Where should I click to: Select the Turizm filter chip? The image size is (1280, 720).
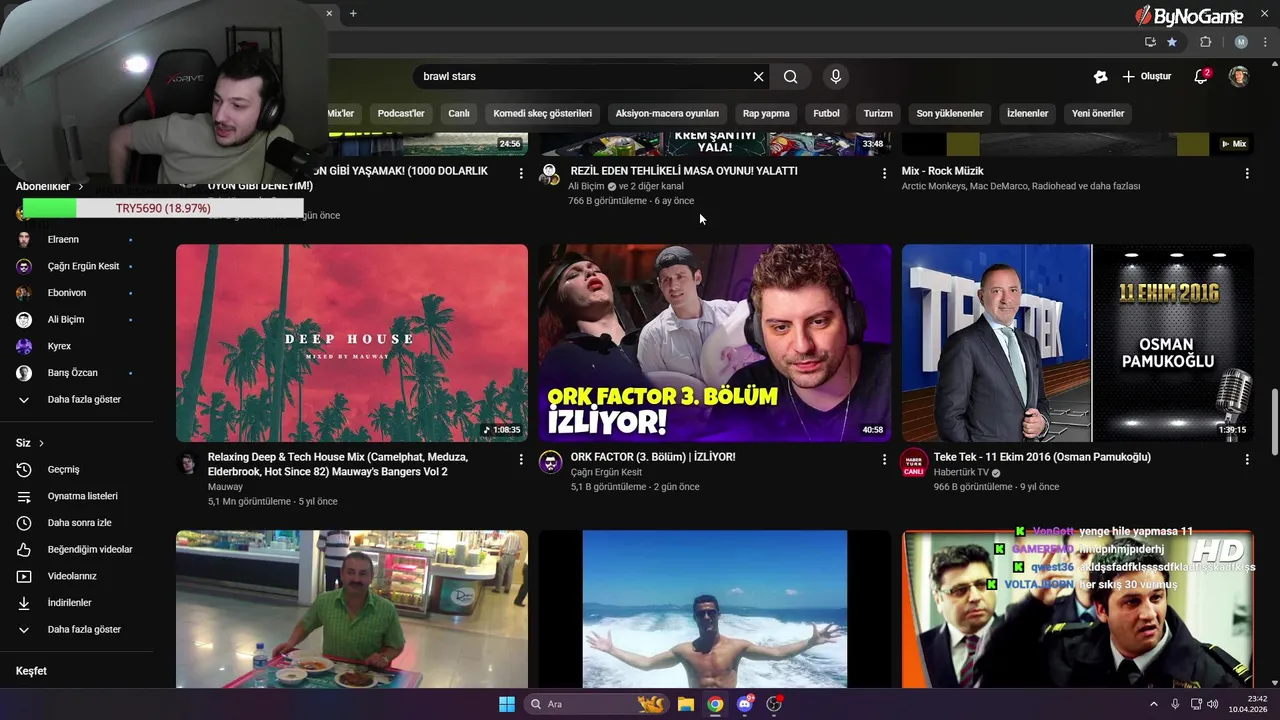(878, 113)
